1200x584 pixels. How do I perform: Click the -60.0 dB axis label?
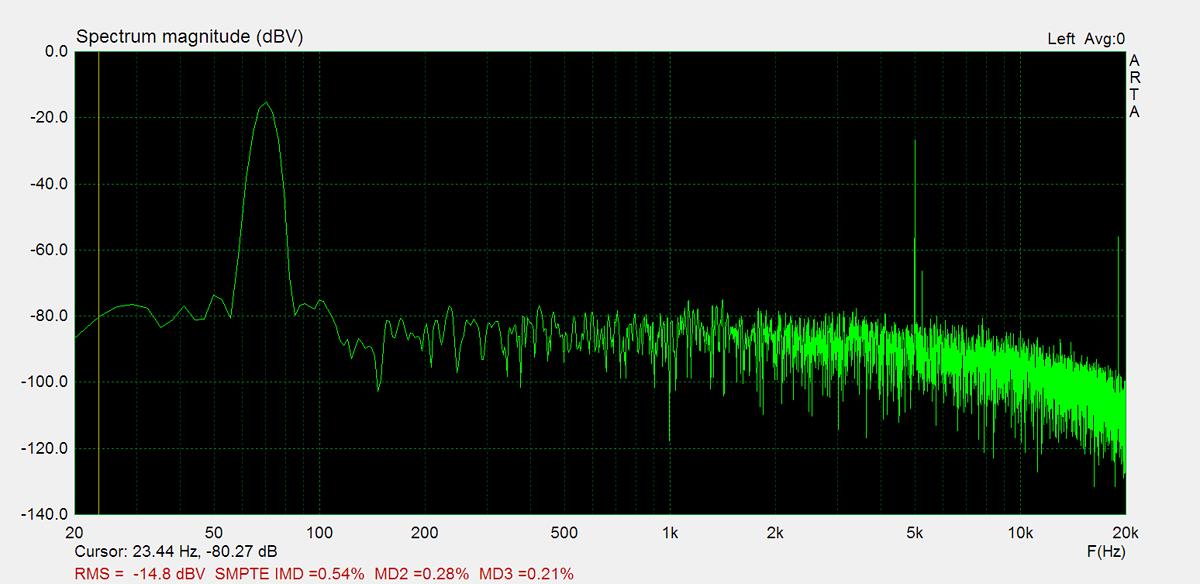coord(45,250)
